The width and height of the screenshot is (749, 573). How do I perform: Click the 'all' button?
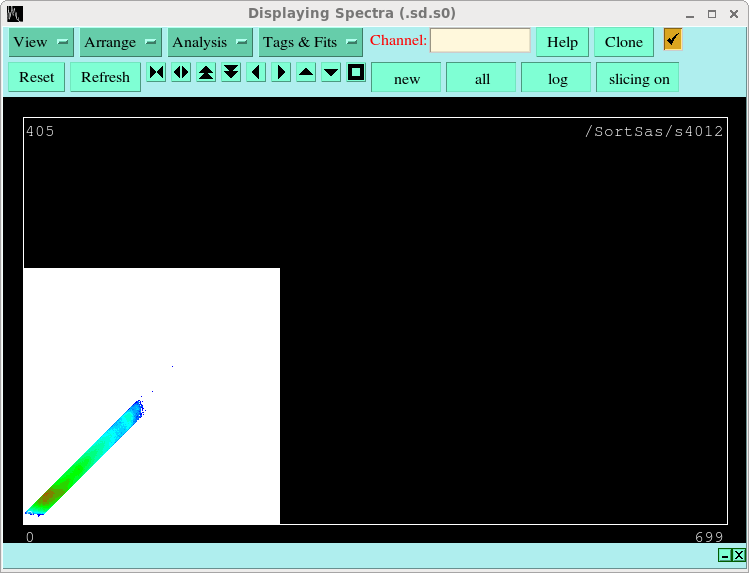(x=481, y=78)
